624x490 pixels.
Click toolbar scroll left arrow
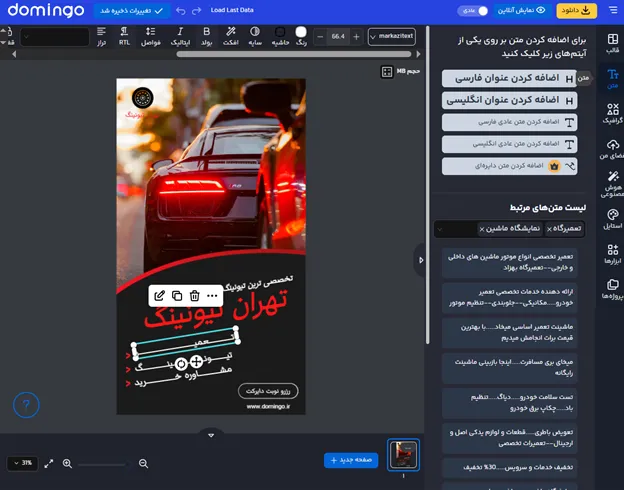point(14,54)
